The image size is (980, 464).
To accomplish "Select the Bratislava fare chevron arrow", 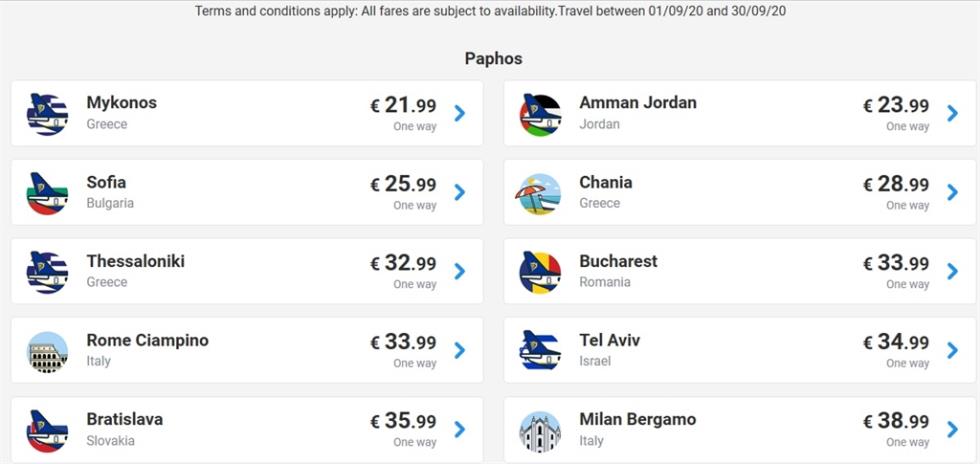I will [460, 429].
